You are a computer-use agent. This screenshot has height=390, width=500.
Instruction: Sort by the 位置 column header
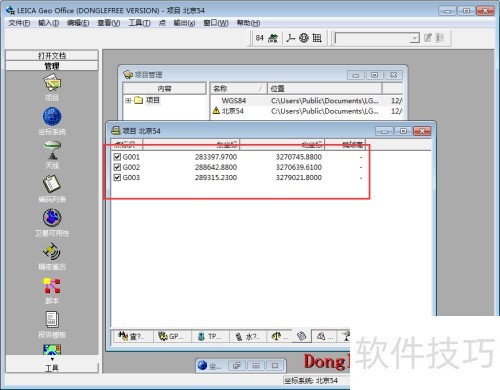click(324, 88)
